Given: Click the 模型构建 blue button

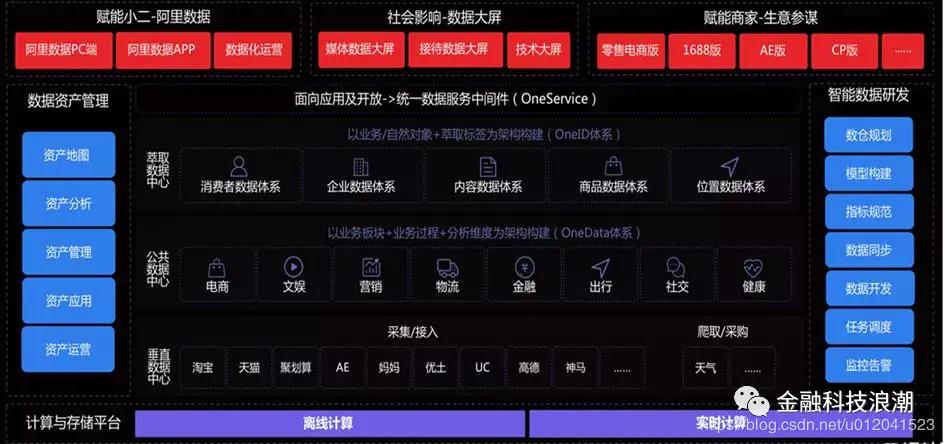Looking at the screenshot, I should coord(868,174).
